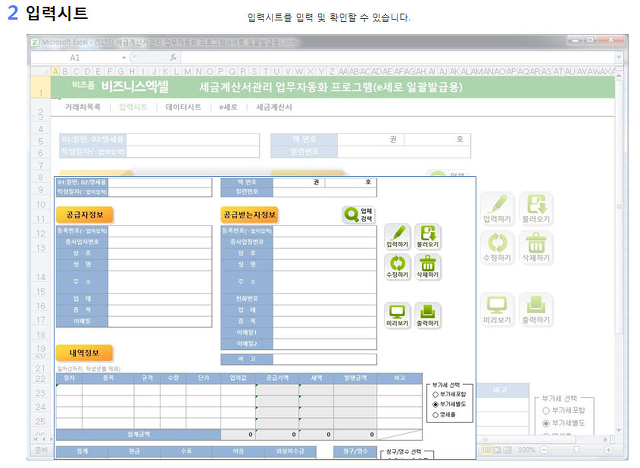Select faded 부가세별도 radio on background sheet
Viewport: 640px width, 468px height.
tap(546, 424)
